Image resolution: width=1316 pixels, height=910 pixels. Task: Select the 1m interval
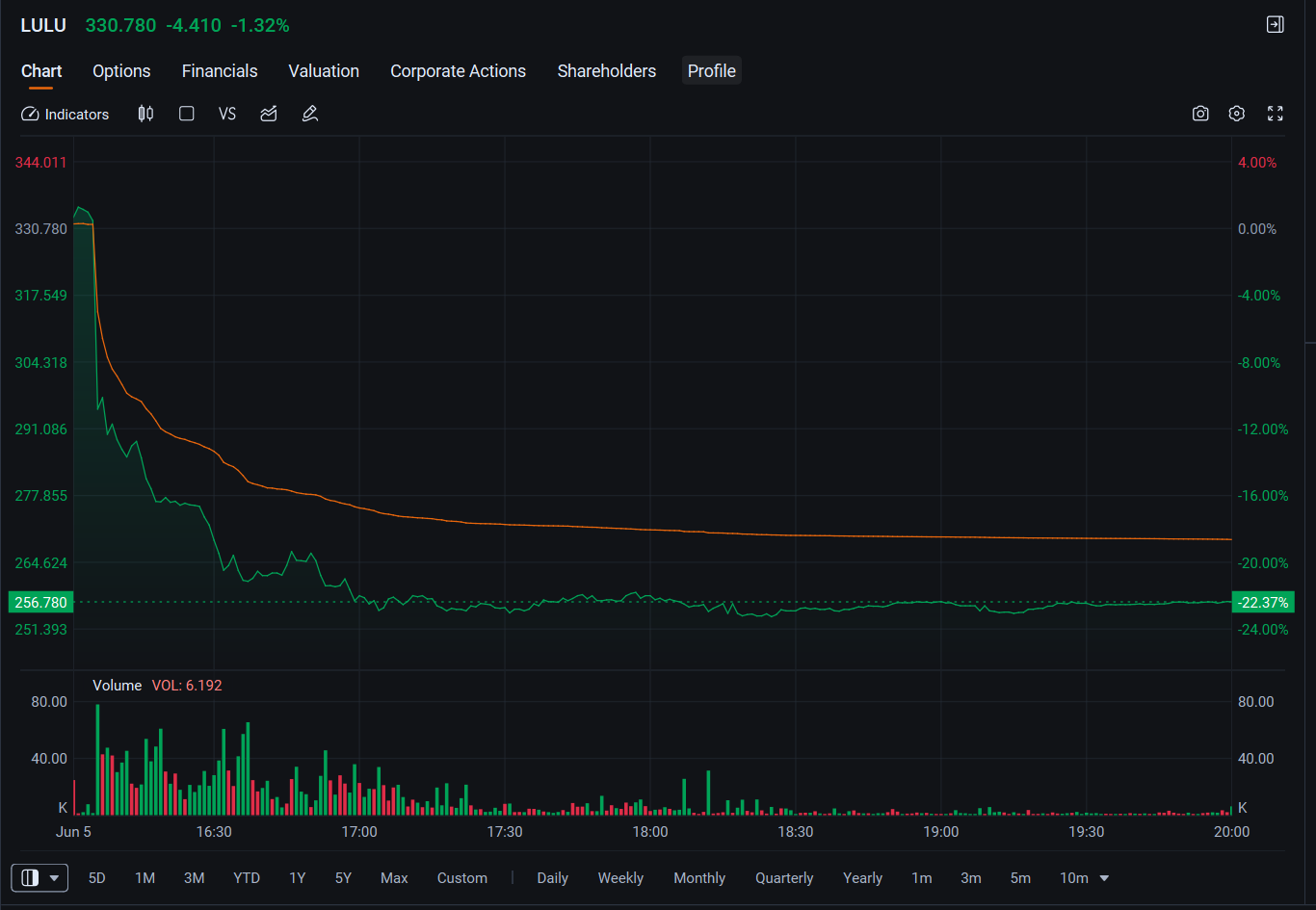(922, 878)
